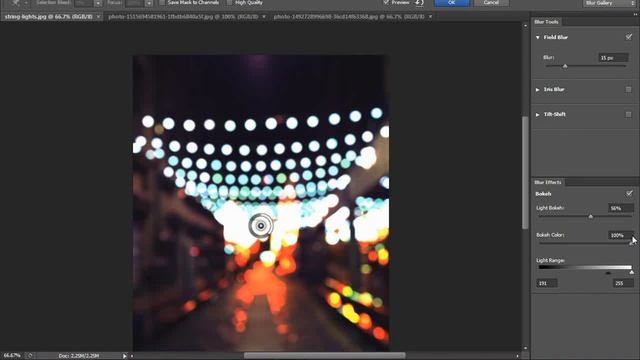Toggle the Field Blur checkbox

tap(629, 37)
